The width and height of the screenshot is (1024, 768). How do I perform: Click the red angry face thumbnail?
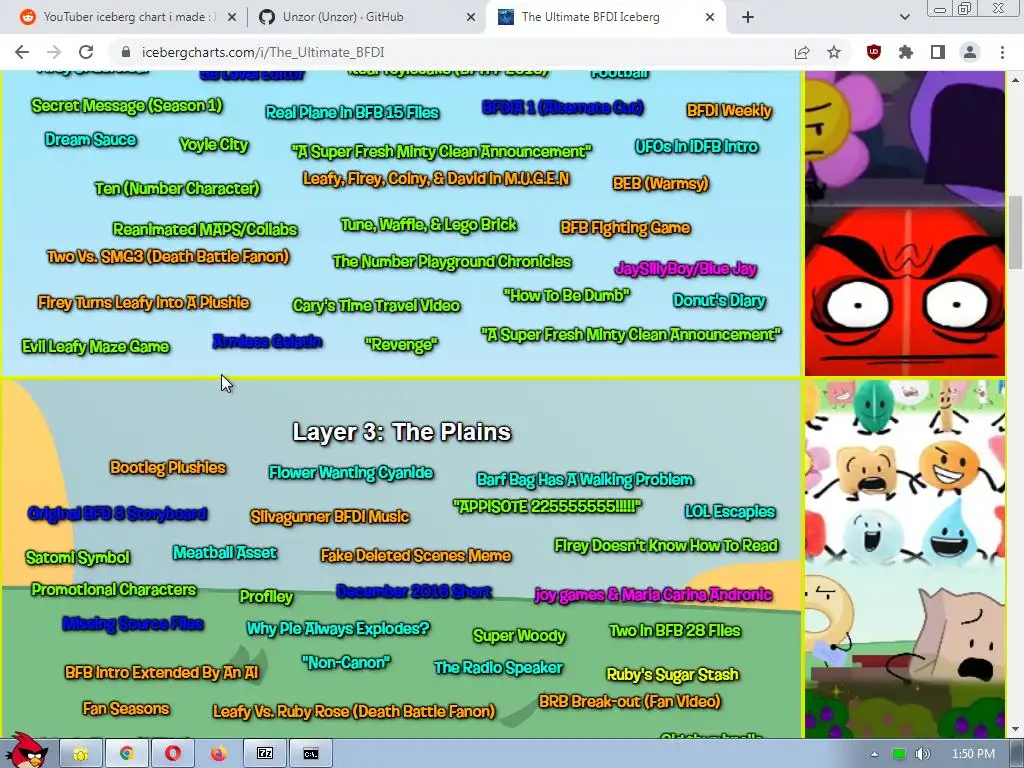[904, 292]
